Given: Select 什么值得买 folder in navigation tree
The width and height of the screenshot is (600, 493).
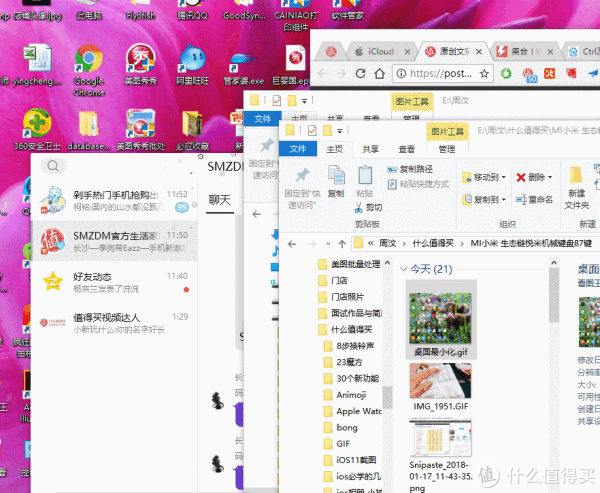Looking at the screenshot, I should click(345, 329).
